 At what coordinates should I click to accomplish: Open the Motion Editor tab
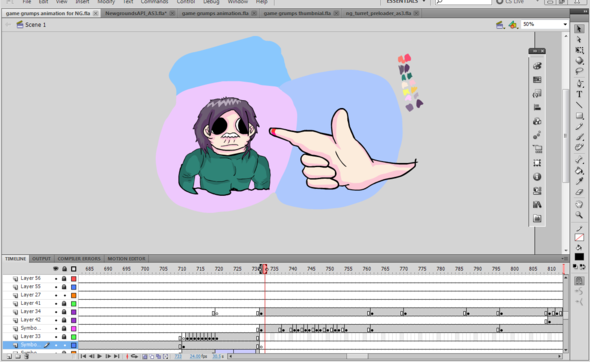coord(126,259)
